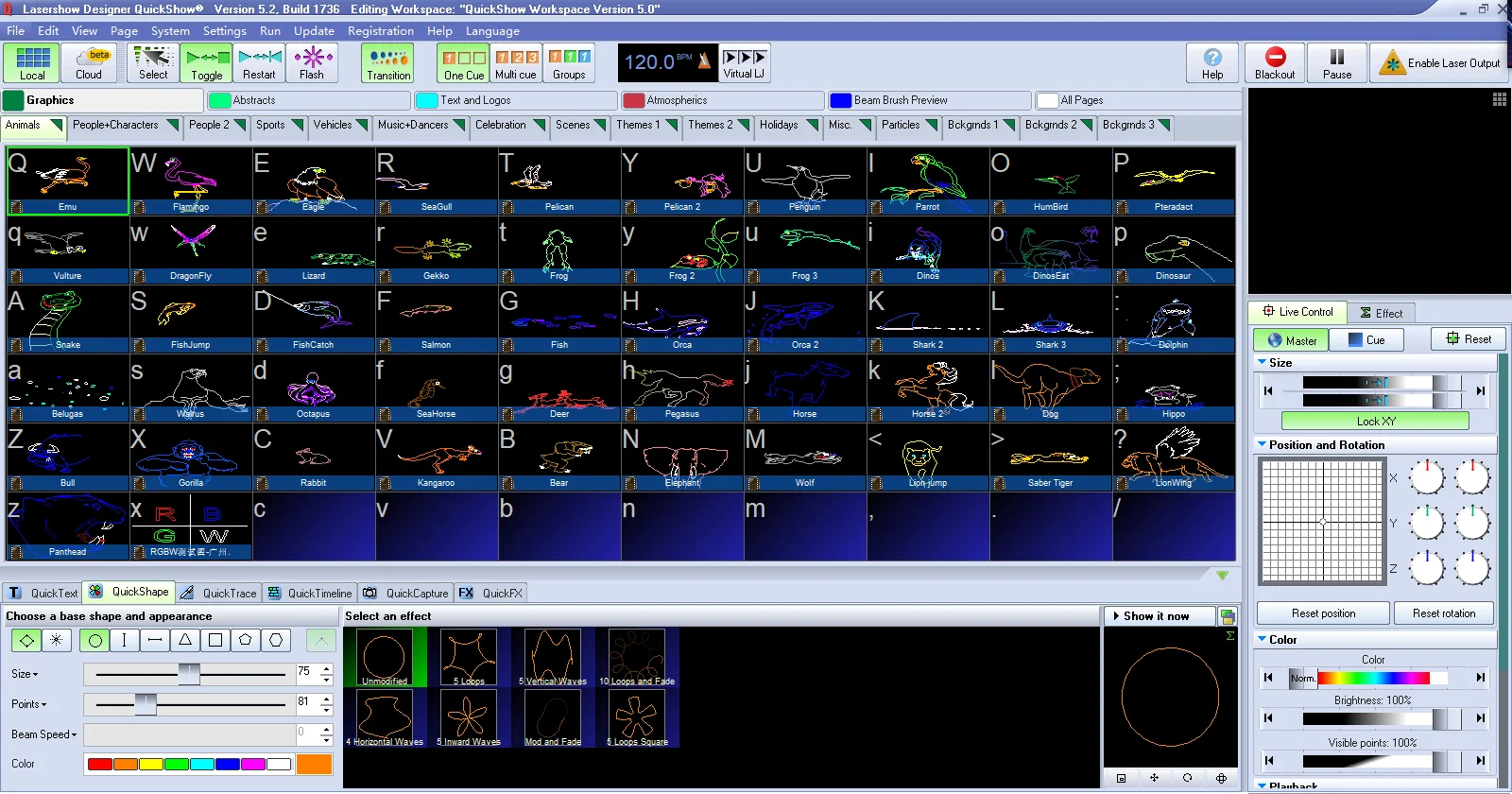
Task: Select the Parrot cue thumbnail
Action: [x=928, y=181]
